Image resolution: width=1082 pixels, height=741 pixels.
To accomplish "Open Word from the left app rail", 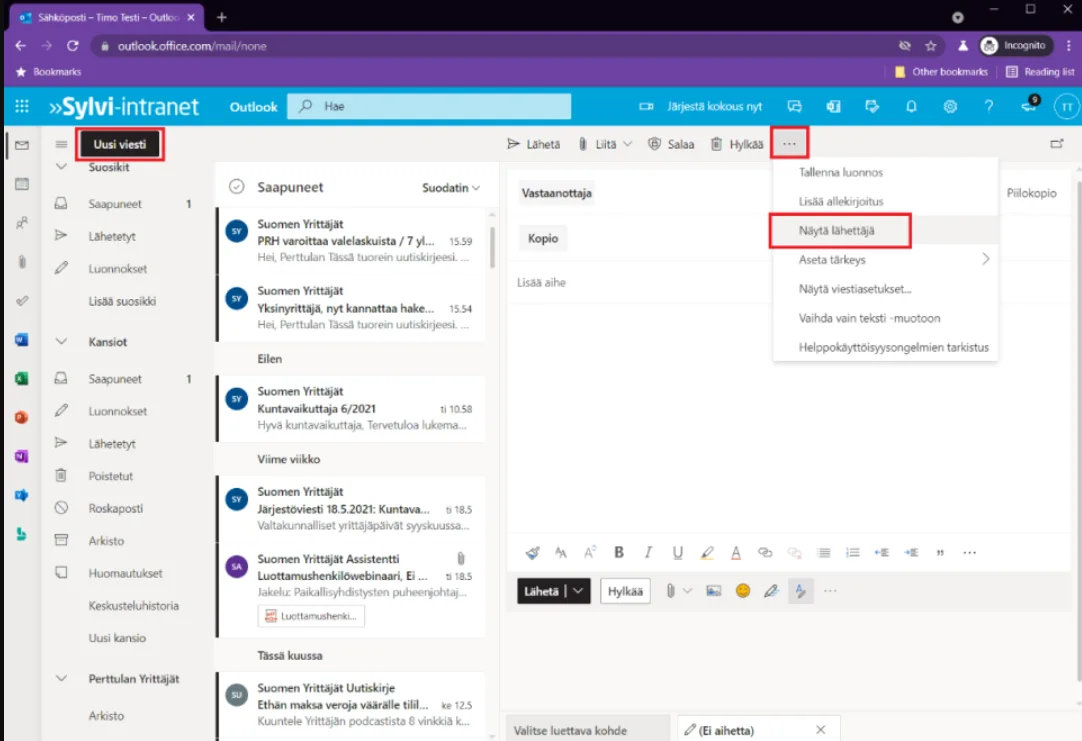I will [x=21, y=340].
